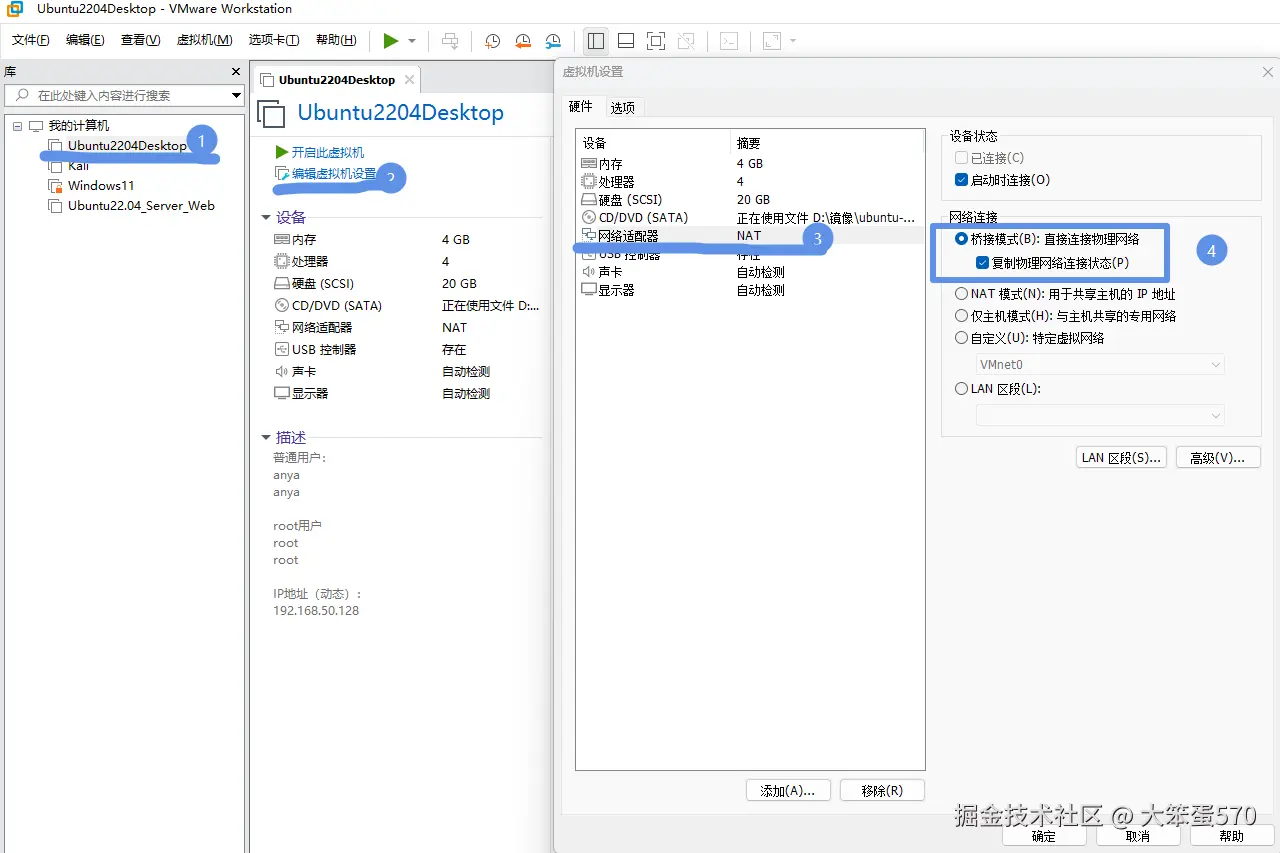Toggle the 启动时连接(O) checkbox

pyautogui.click(x=961, y=180)
